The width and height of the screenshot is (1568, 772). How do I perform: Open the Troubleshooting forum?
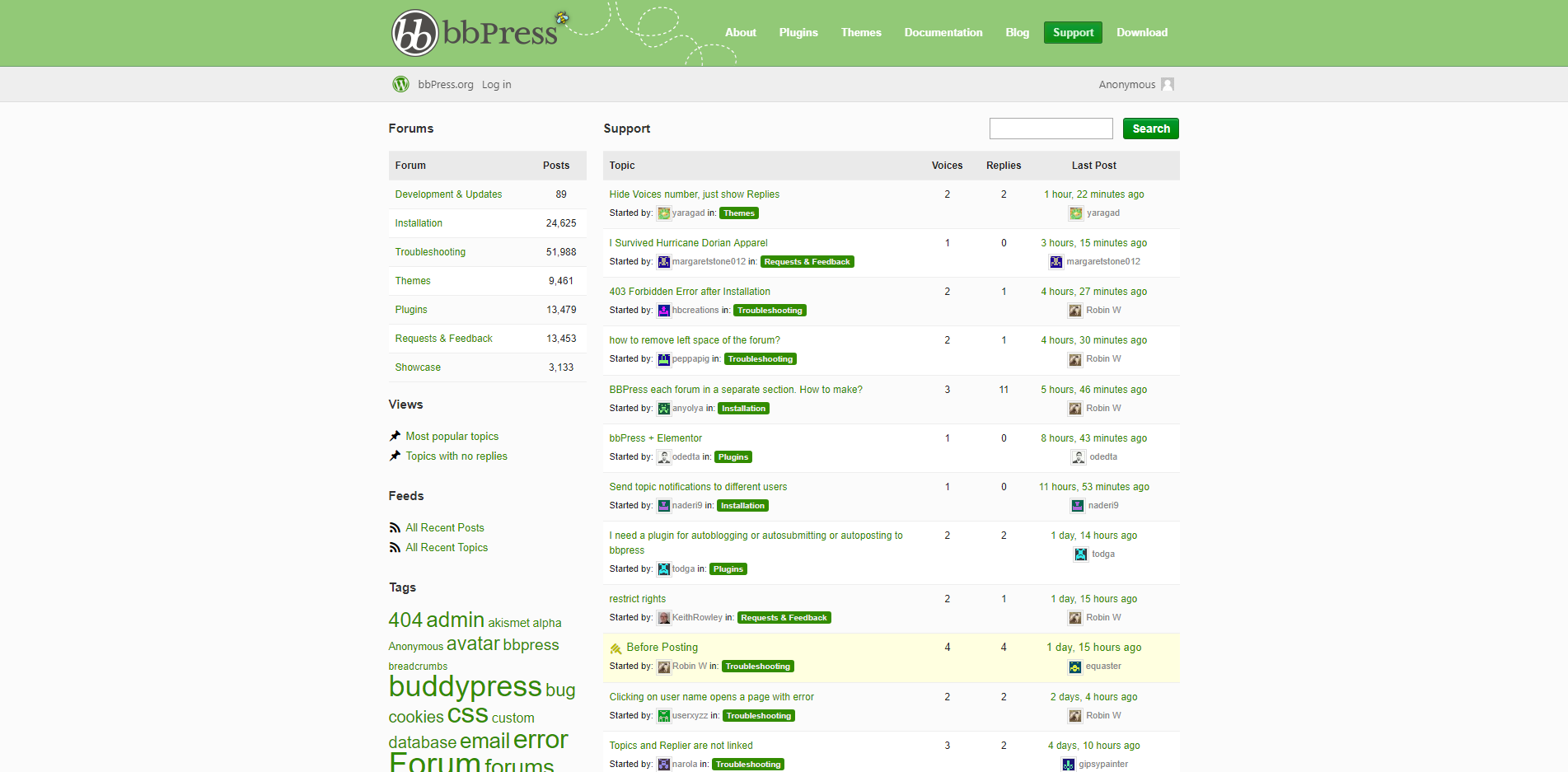(x=430, y=251)
